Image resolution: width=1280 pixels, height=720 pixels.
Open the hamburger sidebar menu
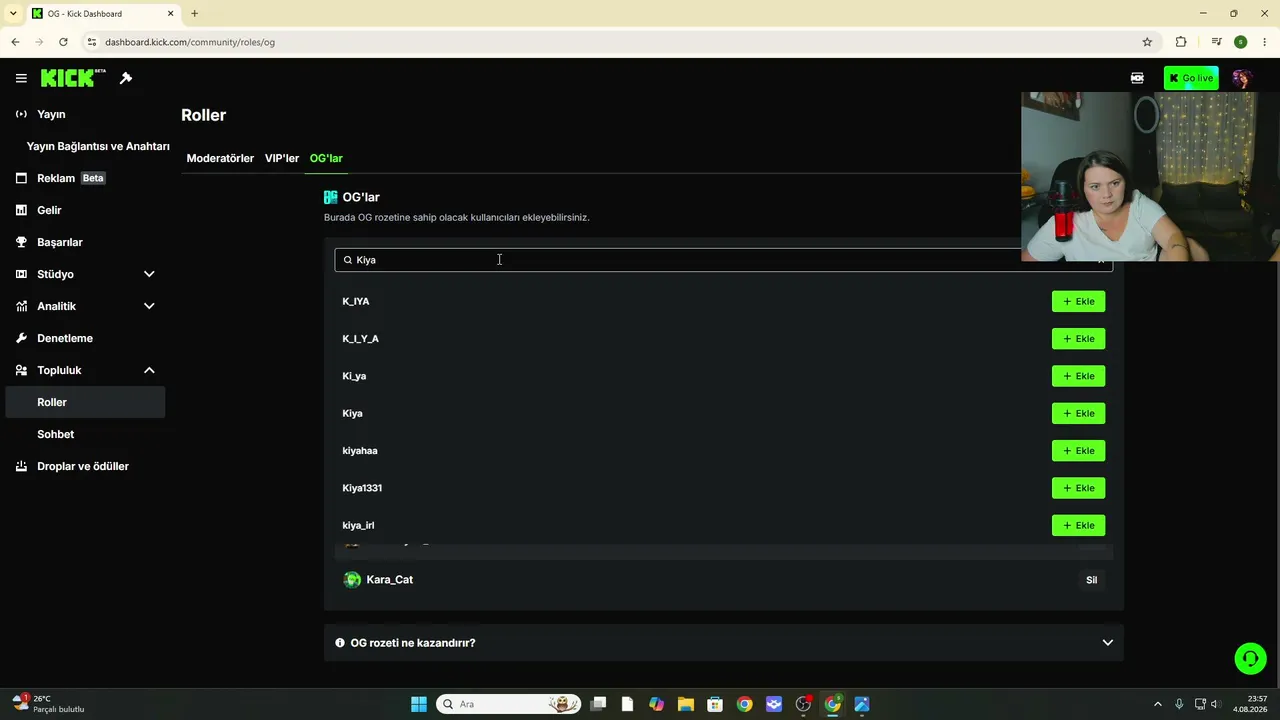pos(21,78)
